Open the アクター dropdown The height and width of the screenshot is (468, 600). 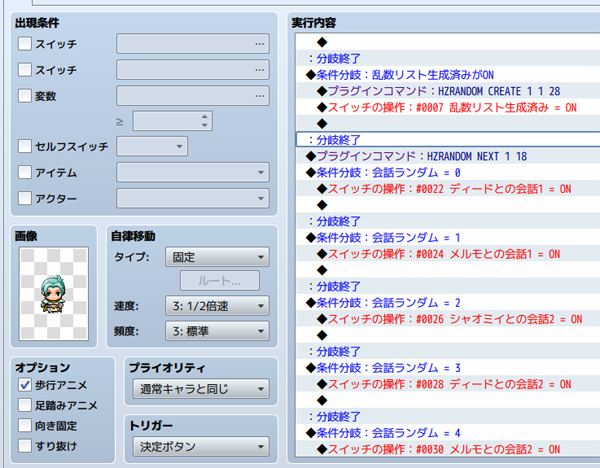[193, 198]
